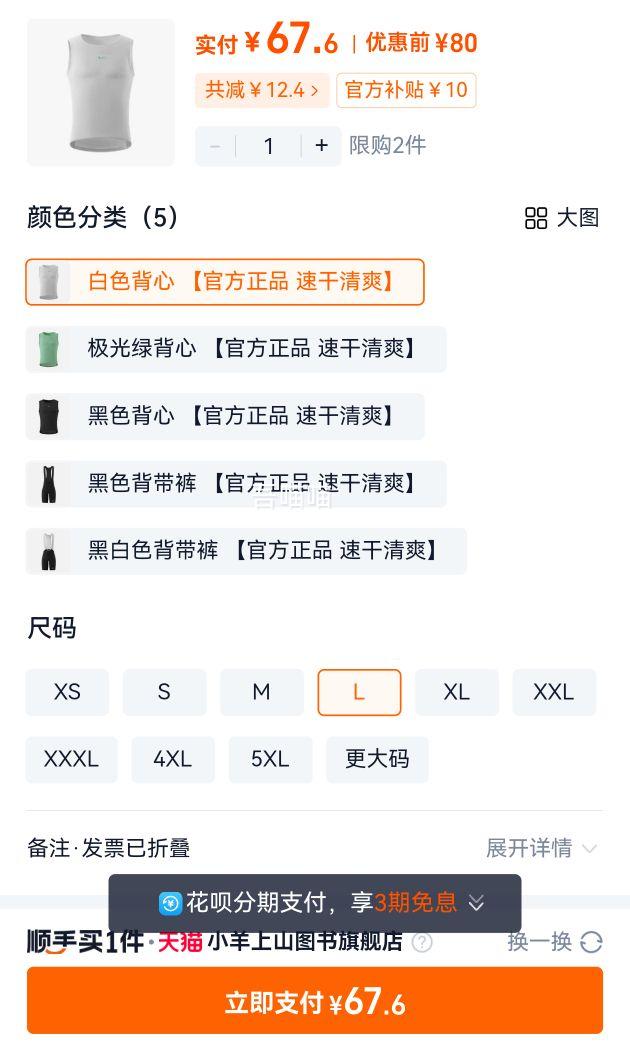This screenshot has width=630, height=1059.
Task: Increase quantity with the plus button
Action: [321, 145]
